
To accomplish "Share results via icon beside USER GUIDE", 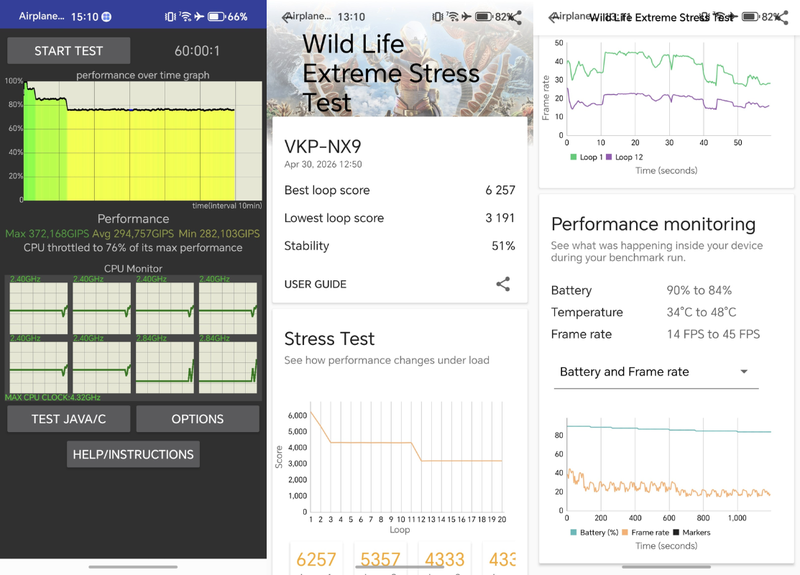I will pyautogui.click(x=503, y=284).
